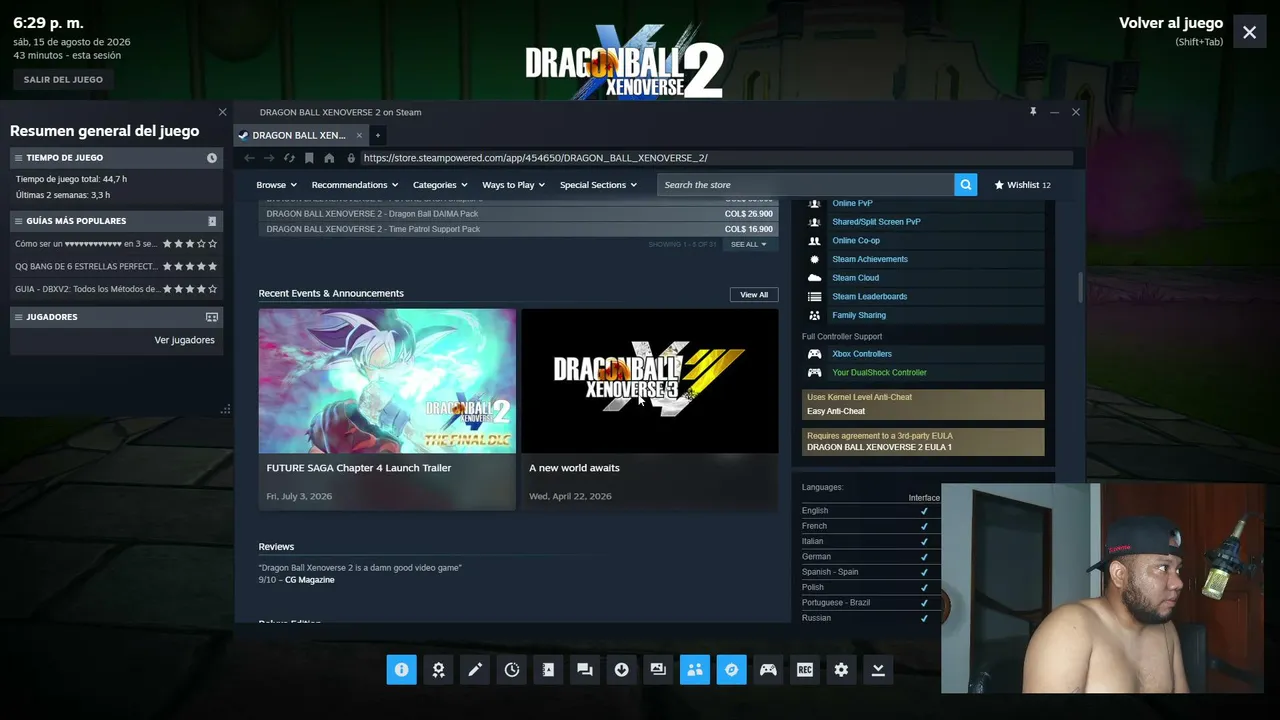Click Ver jugadores link
Screen dimensions: 1280x720
tap(185, 340)
